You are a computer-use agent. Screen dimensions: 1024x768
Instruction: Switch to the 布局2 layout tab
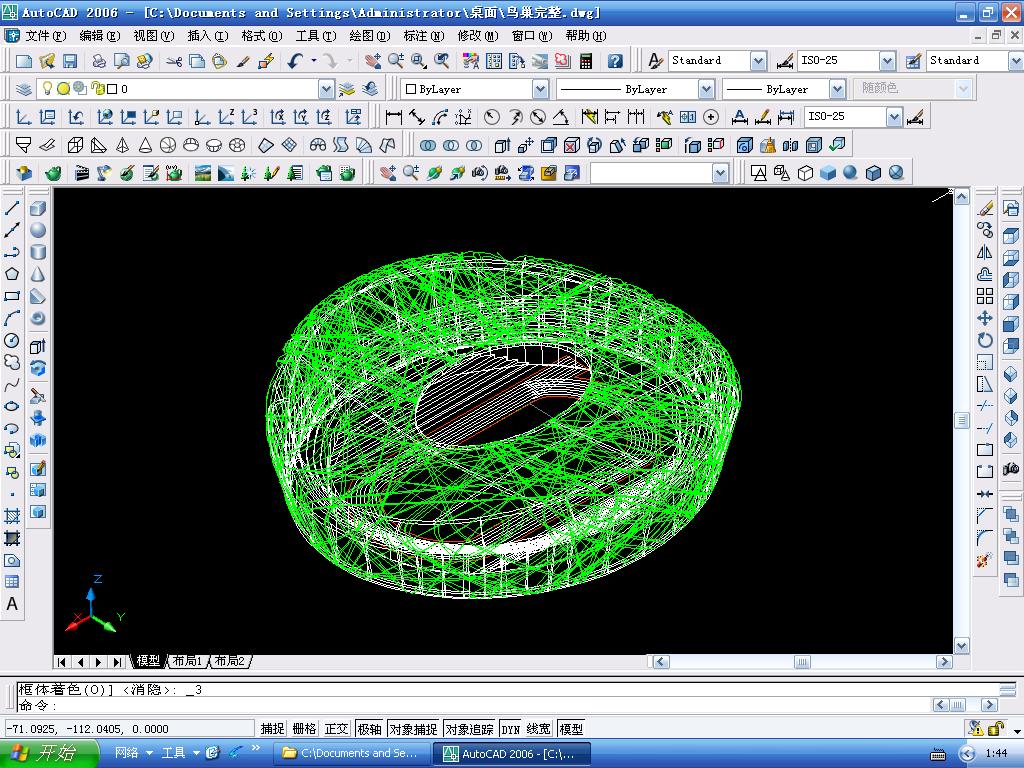click(x=229, y=661)
